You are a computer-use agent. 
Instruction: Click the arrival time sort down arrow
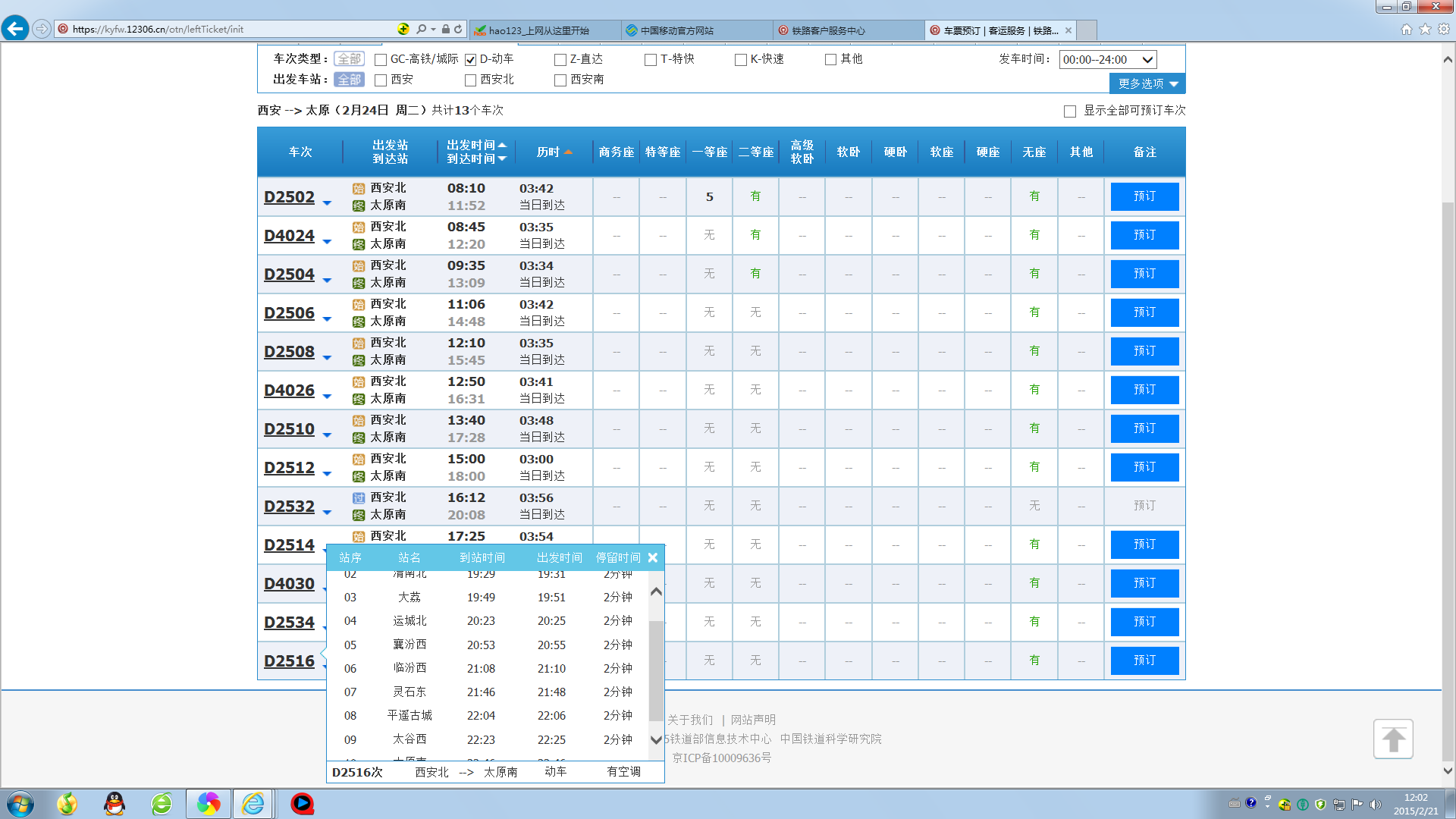click(502, 158)
